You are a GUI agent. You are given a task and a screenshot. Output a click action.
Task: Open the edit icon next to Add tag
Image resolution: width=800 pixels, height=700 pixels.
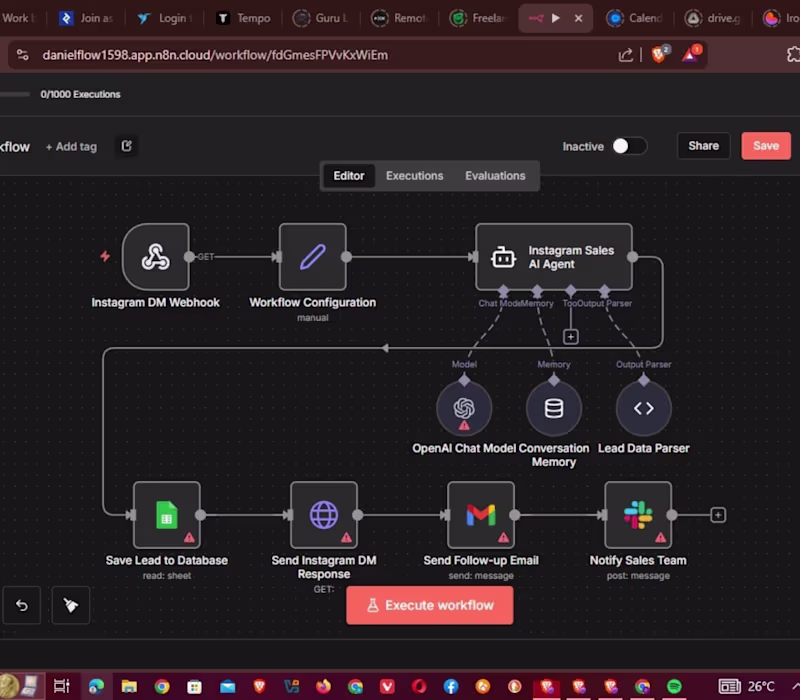(127, 146)
